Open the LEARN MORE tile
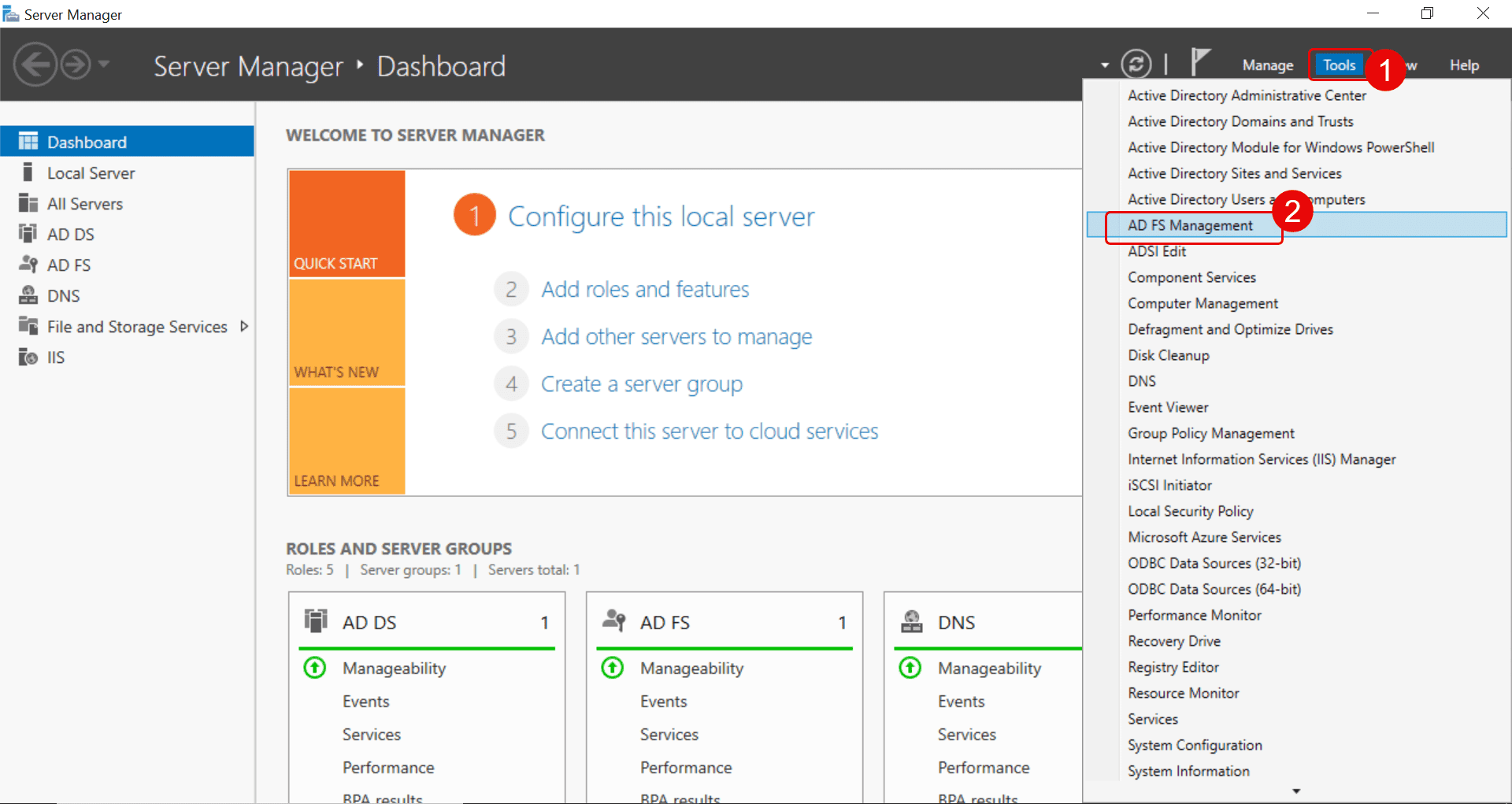This screenshot has height=804, width=1512. 346,441
